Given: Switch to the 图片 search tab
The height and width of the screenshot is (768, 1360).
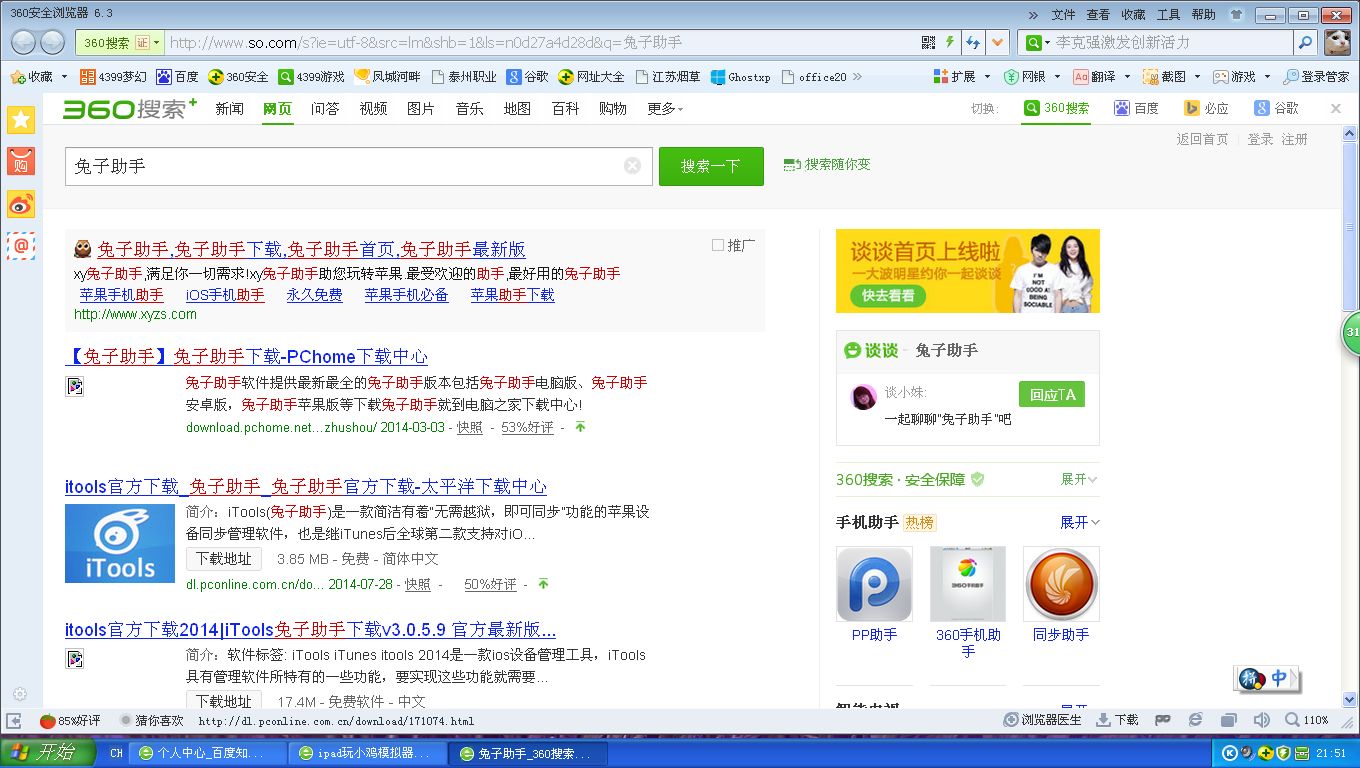Looking at the screenshot, I should [x=421, y=109].
